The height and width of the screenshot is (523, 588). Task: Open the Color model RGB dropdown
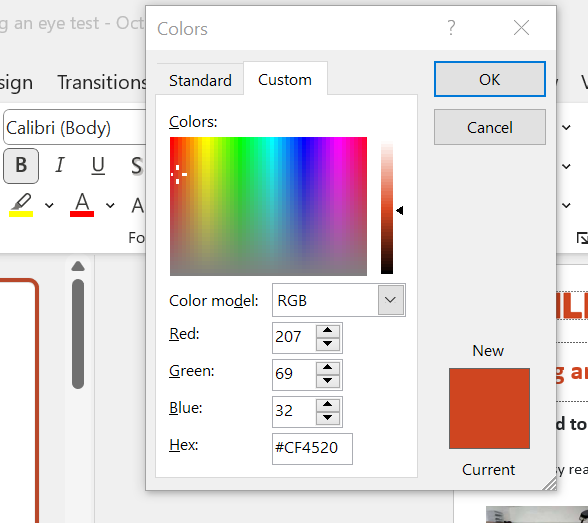[391, 300]
